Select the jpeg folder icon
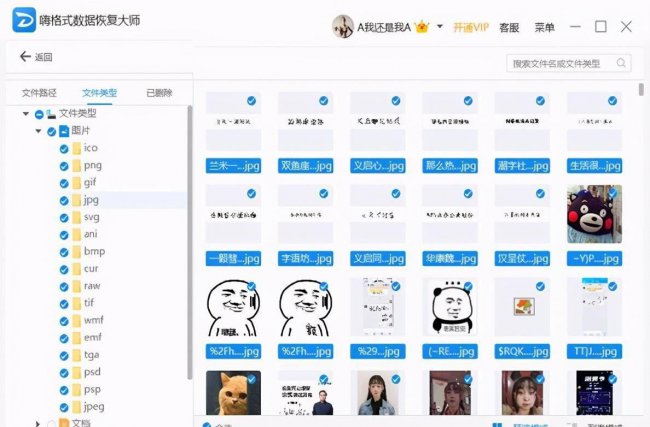Image resolution: width=650 pixels, height=427 pixels. (77, 407)
